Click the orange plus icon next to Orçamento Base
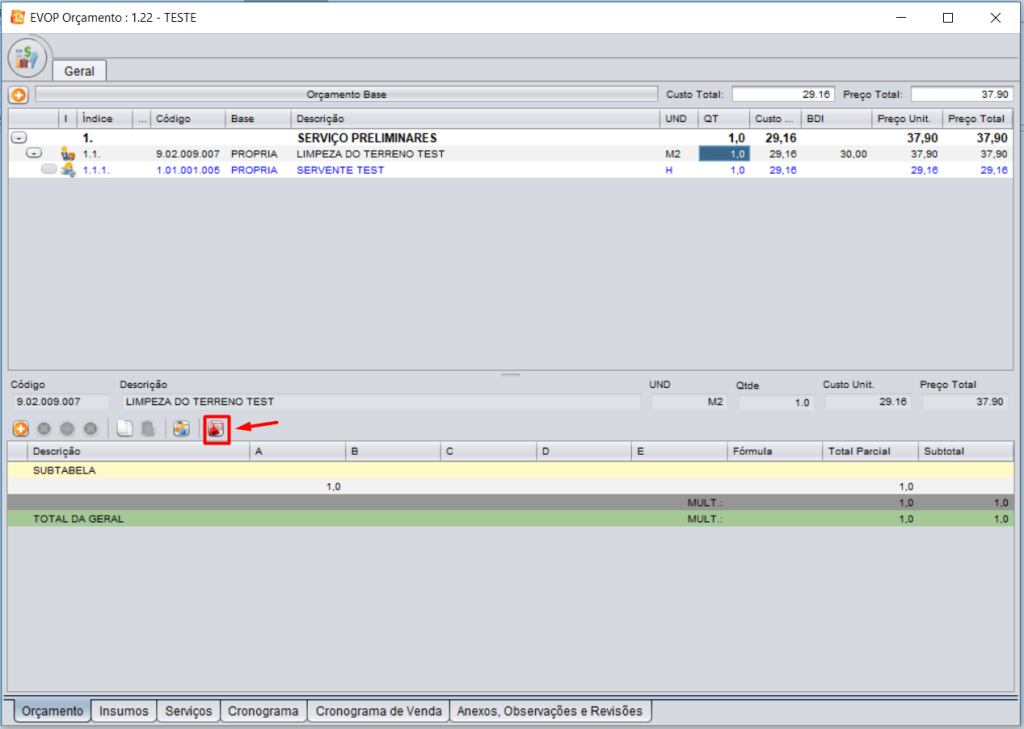The width and height of the screenshot is (1024, 729). click(20, 95)
